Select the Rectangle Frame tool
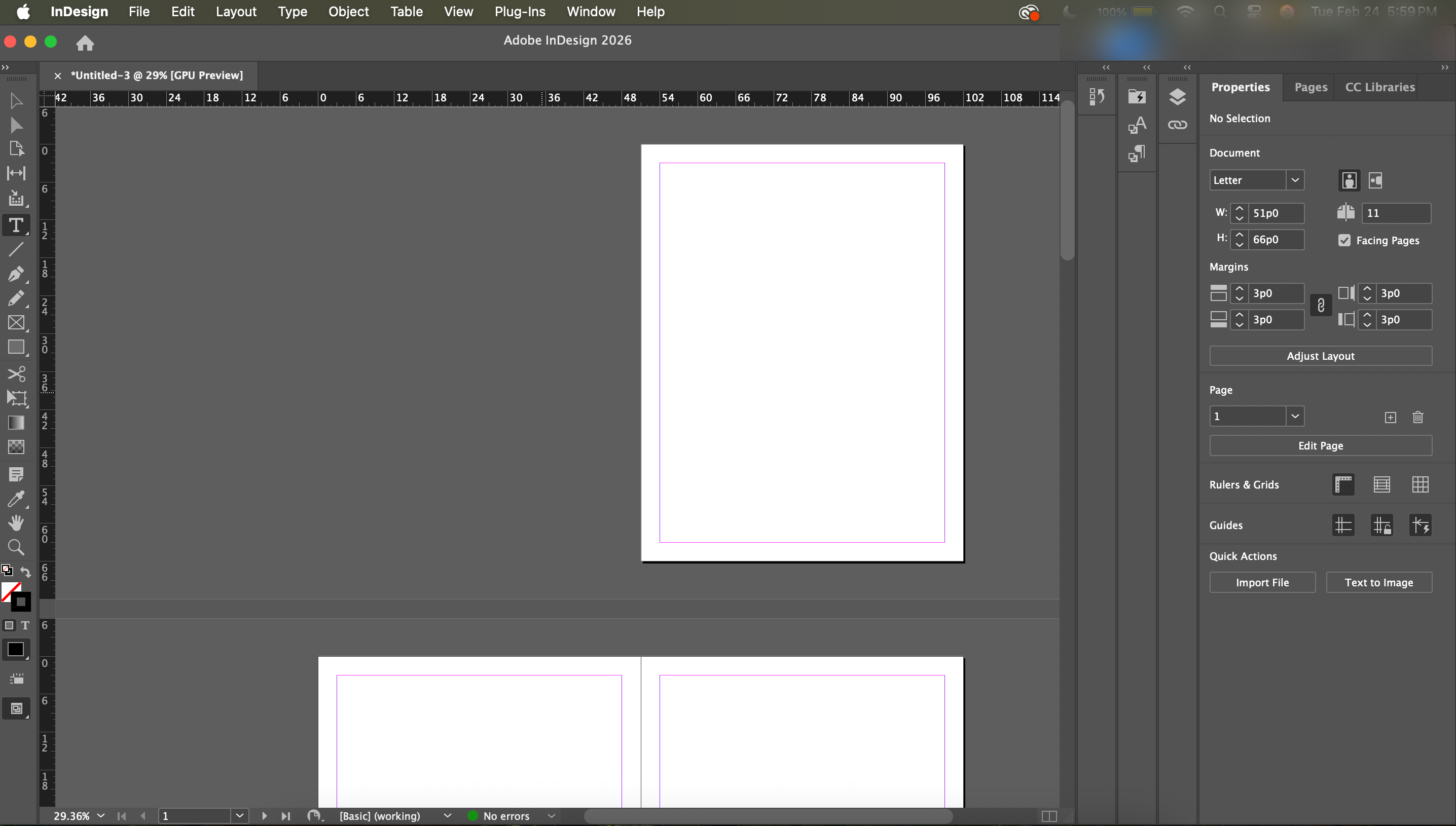The image size is (1456, 826). (x=15, y=323)
